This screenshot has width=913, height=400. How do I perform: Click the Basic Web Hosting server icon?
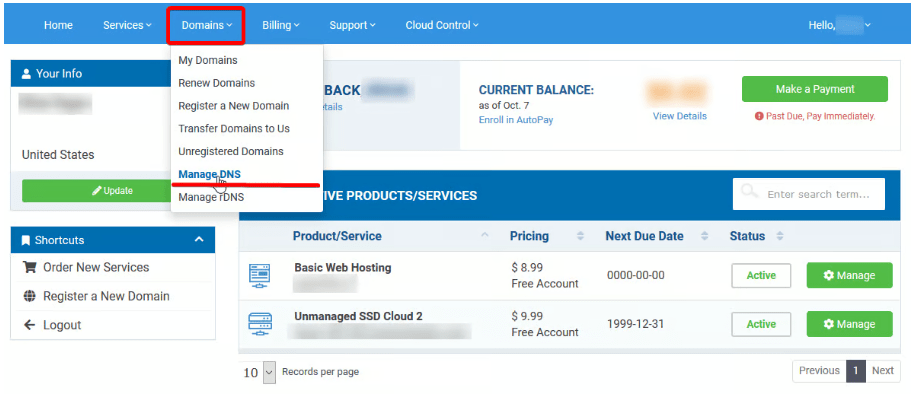pyautogui.click(x=259, y=275)
